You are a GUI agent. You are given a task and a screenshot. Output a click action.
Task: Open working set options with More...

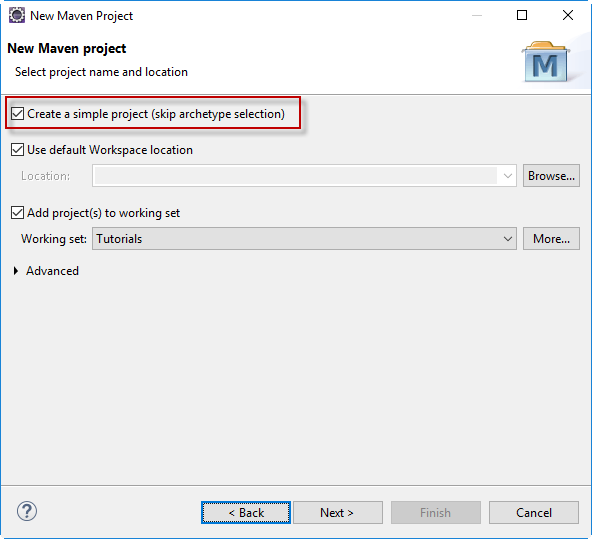[551, 239]
